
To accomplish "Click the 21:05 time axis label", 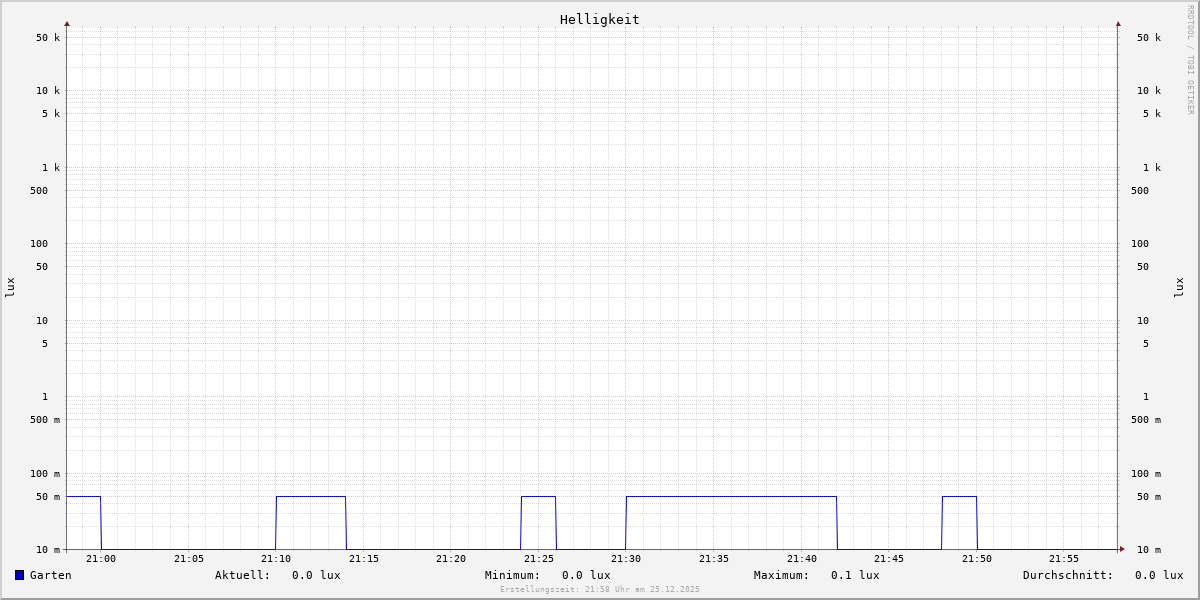I will coord(189,559).
